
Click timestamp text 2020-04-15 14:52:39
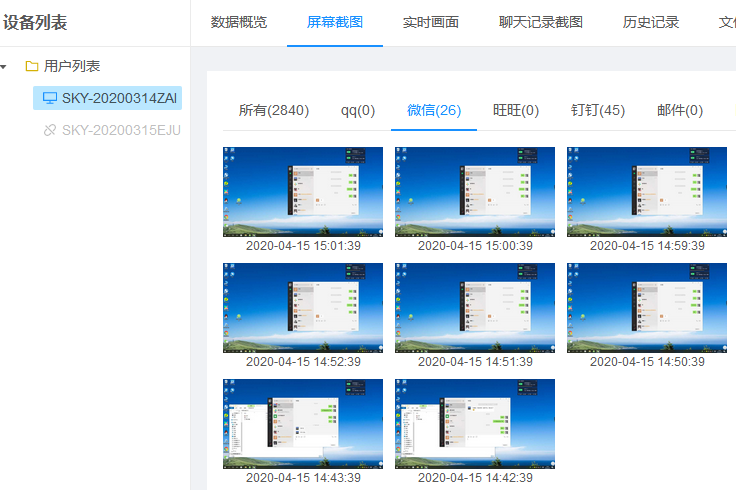click(x=303, y=361)
